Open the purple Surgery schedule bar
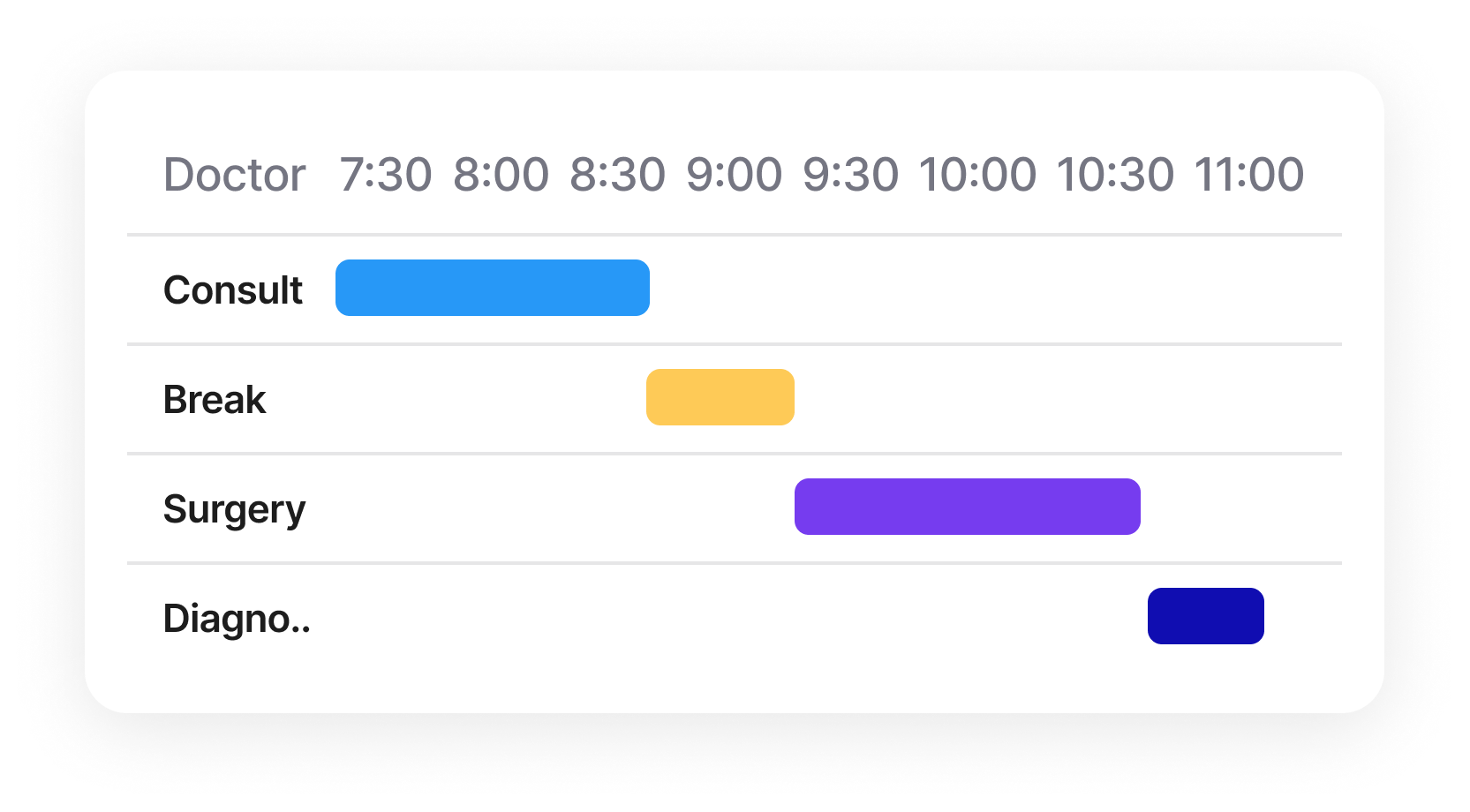This screenshot has height=812, width=1470. click(x=967, y=507)
